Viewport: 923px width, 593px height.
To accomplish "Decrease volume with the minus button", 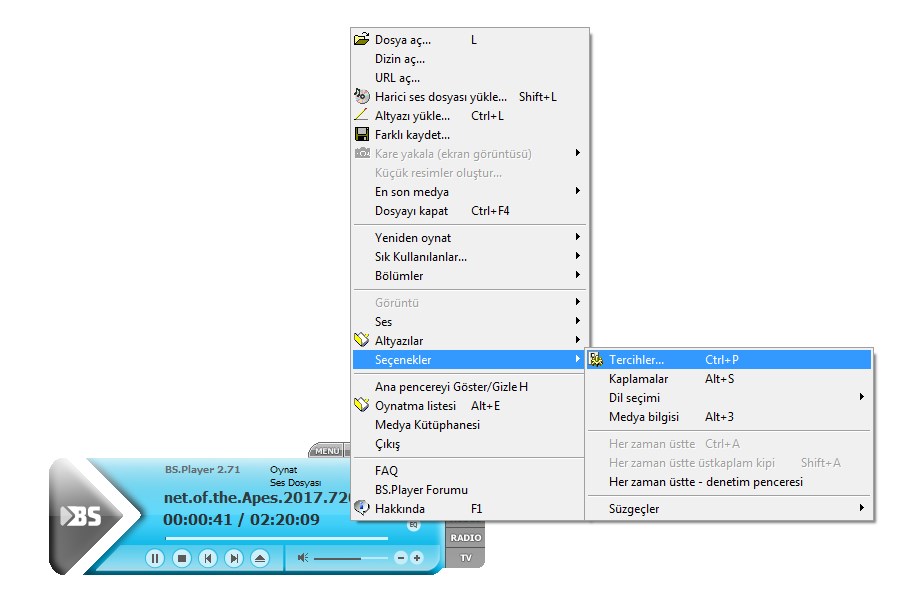I will click(400, 558).
